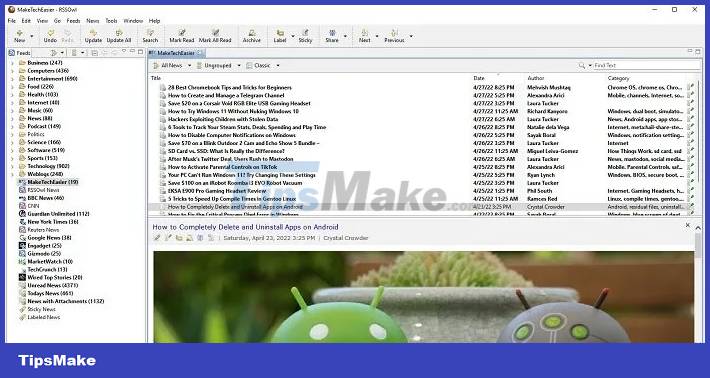Toggle sticky pin on Chromebook Tips row

pos(691,87)
